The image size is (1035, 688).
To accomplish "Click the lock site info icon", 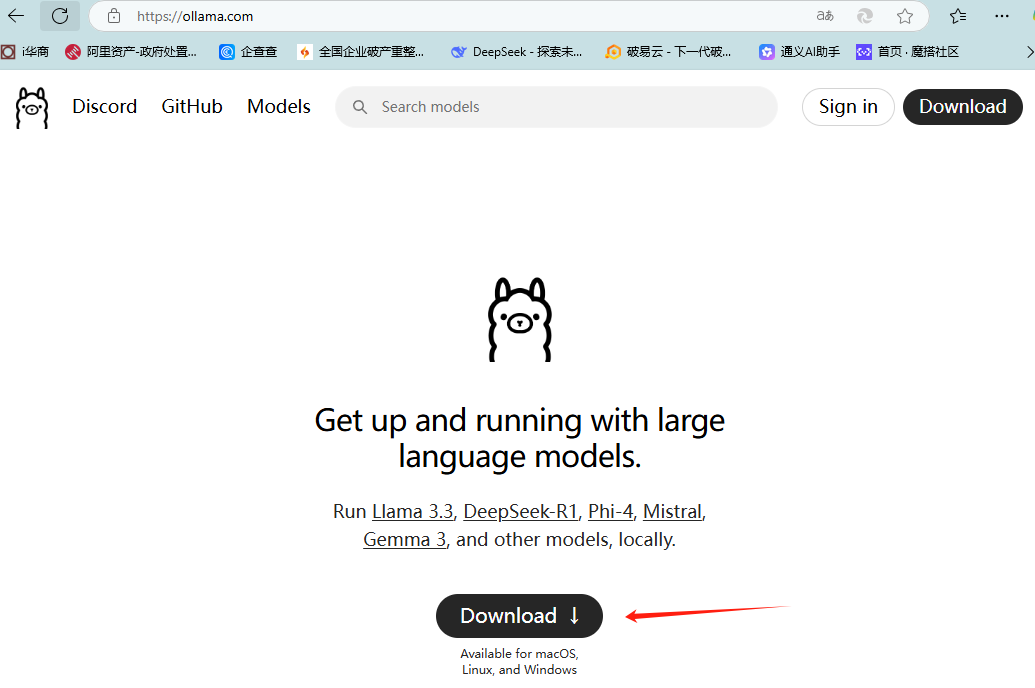I will 114,16.
